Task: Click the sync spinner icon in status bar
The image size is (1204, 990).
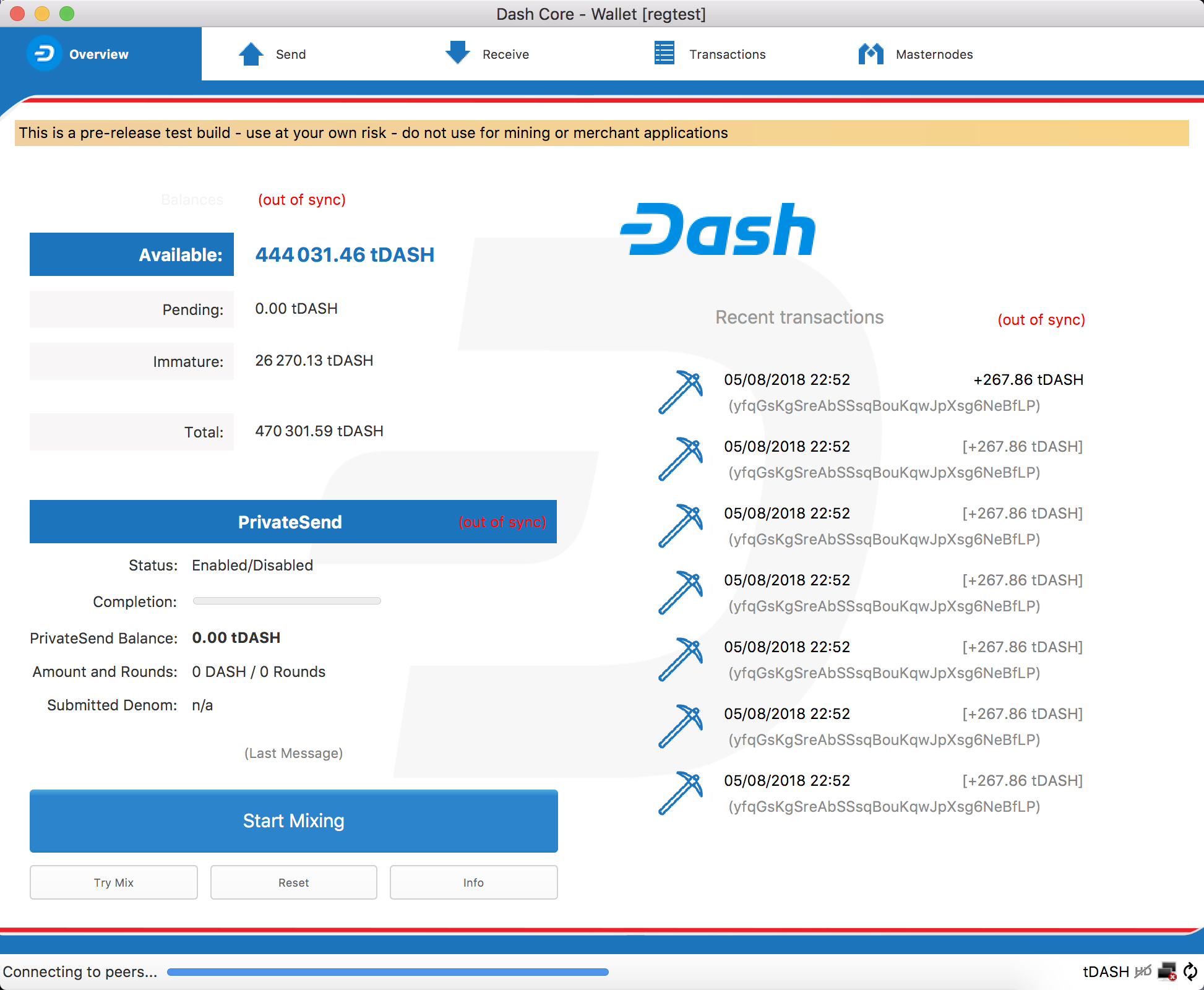Action: pos(1190,971)
